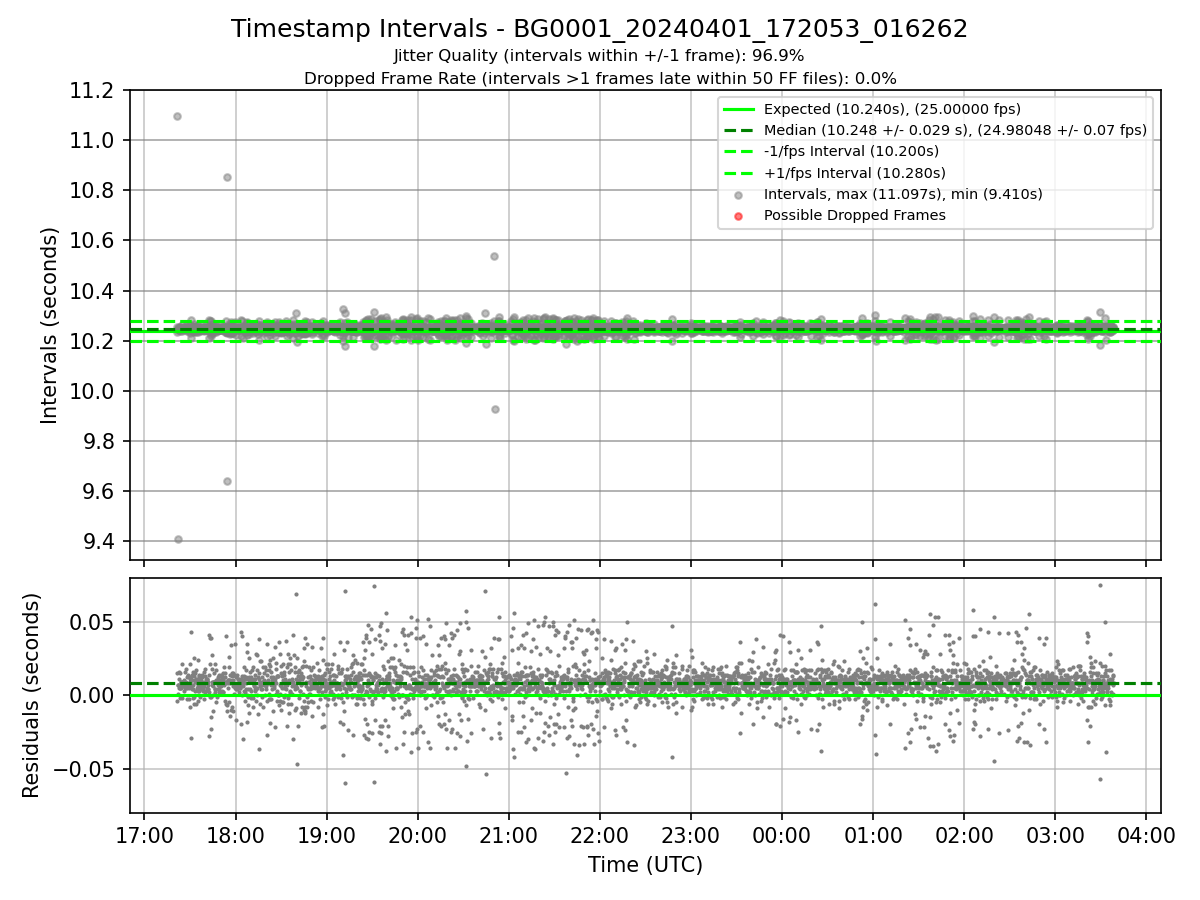Click legend entry "Intervals, max (11.097s), min (9.410s)"
The height and width of the screenshot is (900, 1200).
pyautogui.click(x=903, y=194)
